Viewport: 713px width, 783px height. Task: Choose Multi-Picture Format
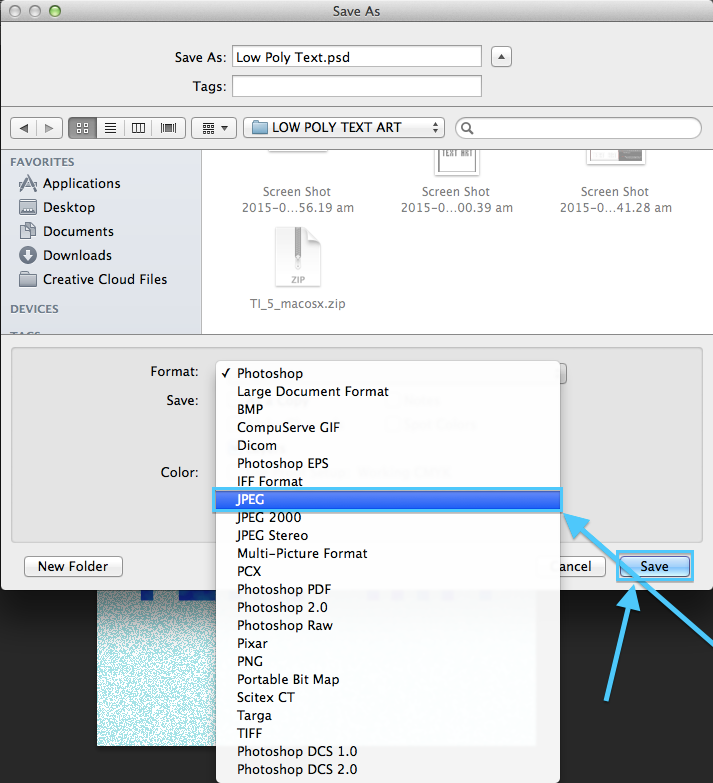click(x=388, y=553)
